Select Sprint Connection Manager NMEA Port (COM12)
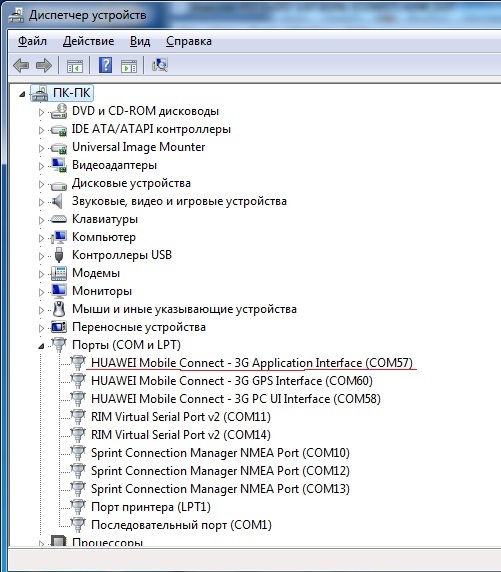Screen dimensions: 501x572 (220, 471)
